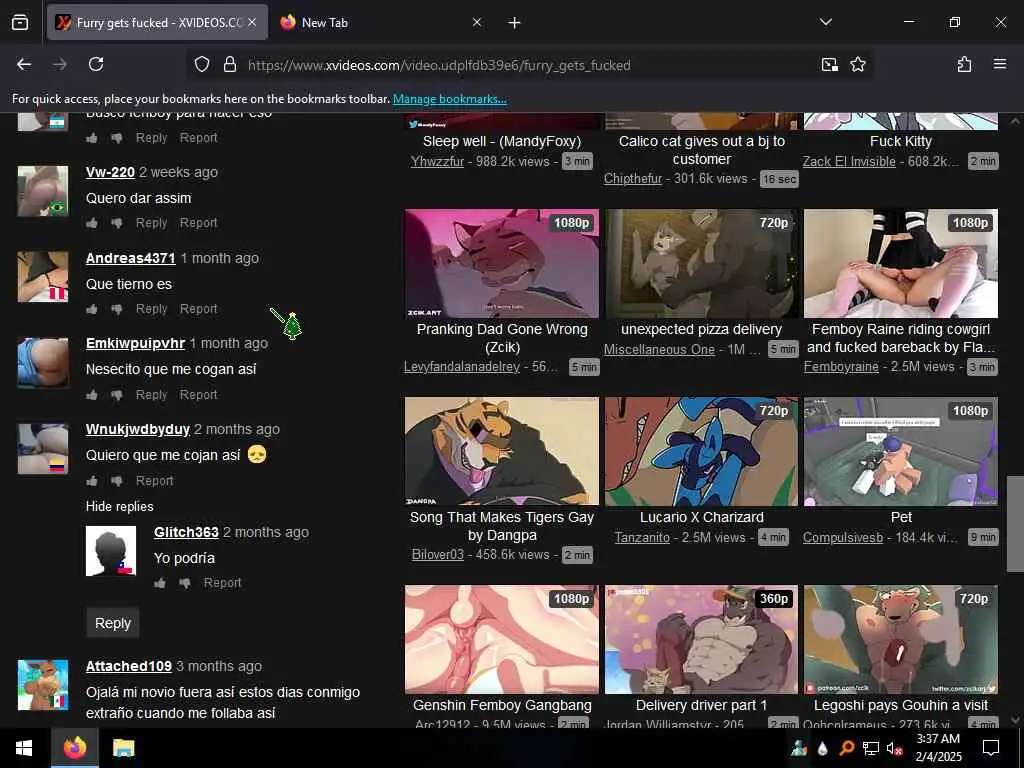
Task: Dislike Glitch363's reply
Action: point(185,583)
